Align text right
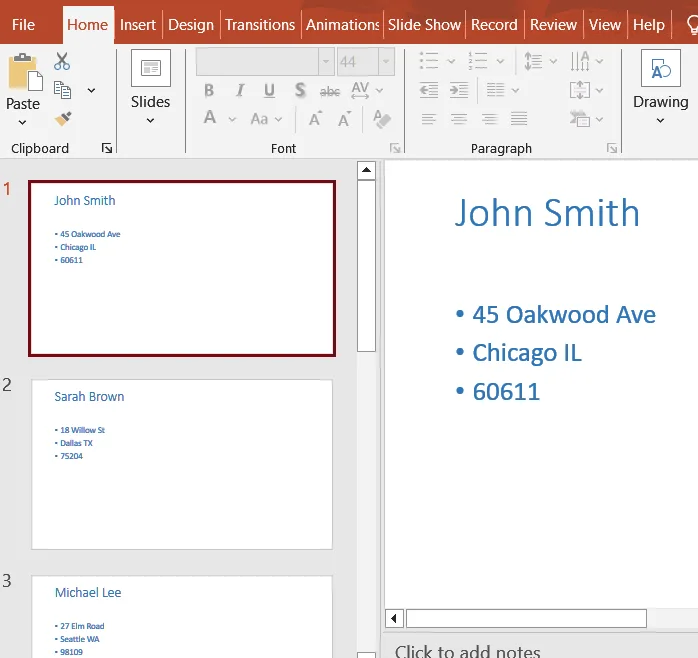 pyautogui.click(x=490, y=119)
